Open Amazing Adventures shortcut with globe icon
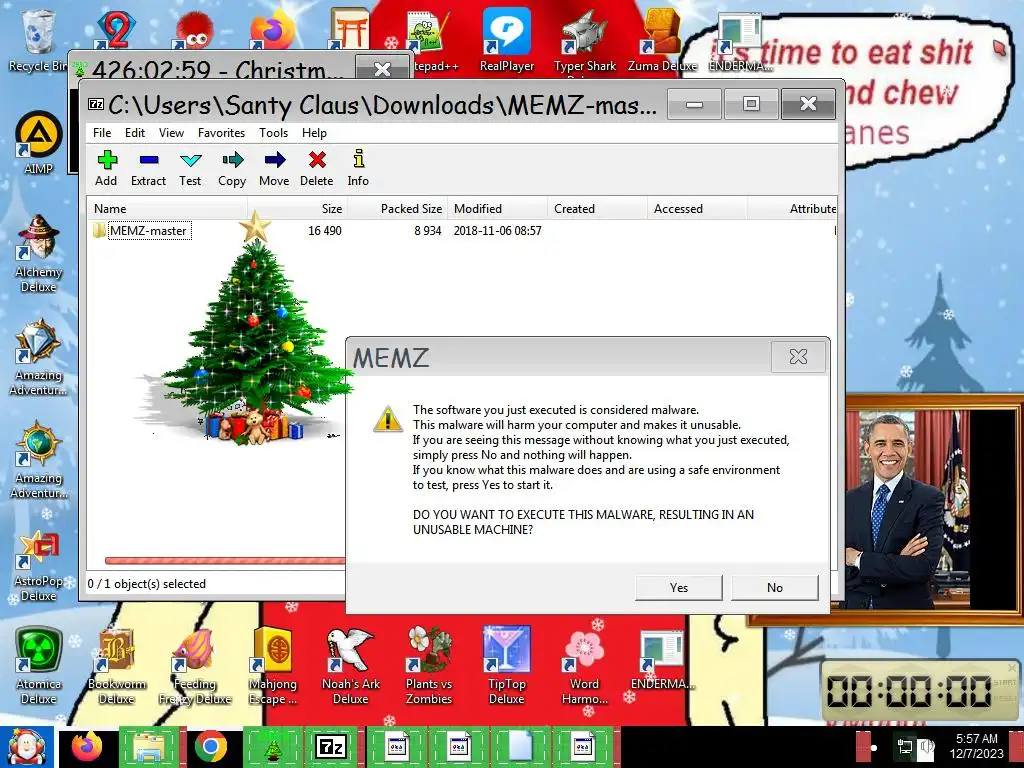This screenshot has width=1024, height=768. [38, 460]
